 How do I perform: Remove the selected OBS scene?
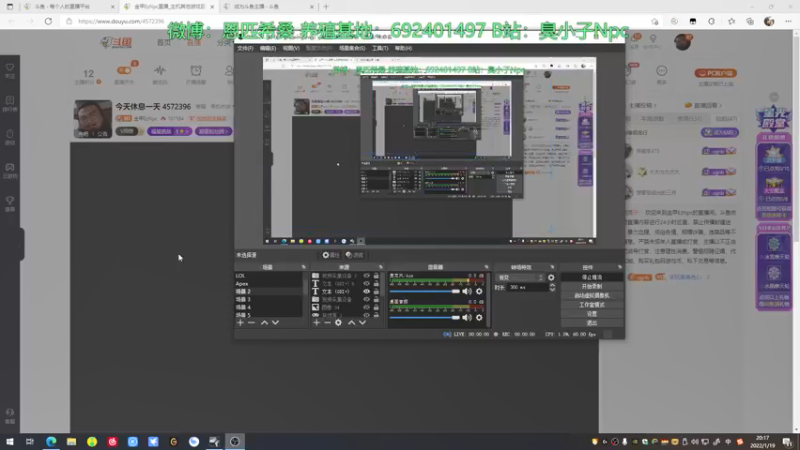(251, 322)
